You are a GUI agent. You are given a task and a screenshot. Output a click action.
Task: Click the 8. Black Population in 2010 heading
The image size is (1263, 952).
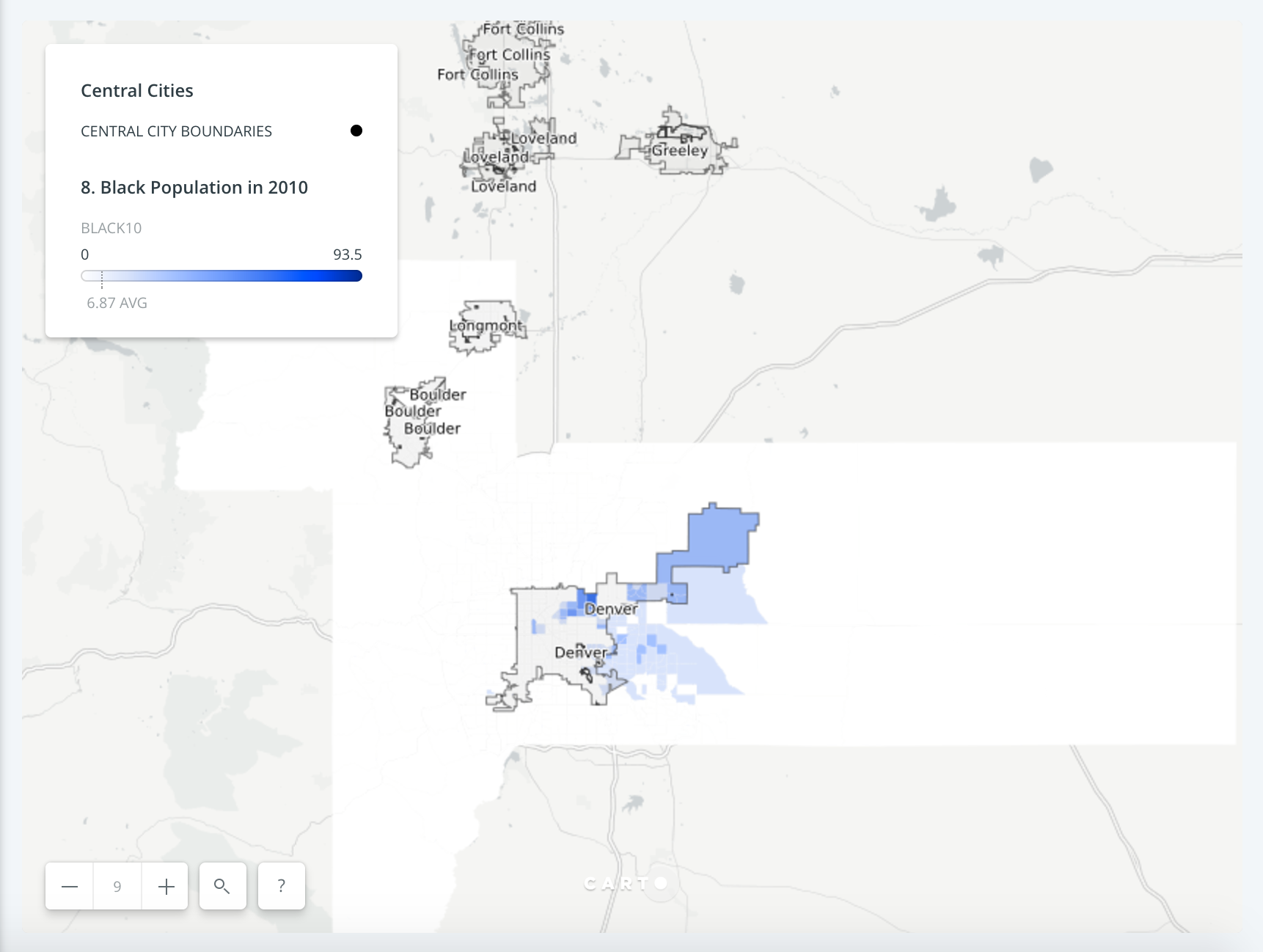pyautogui.click(x=194, y=188)
